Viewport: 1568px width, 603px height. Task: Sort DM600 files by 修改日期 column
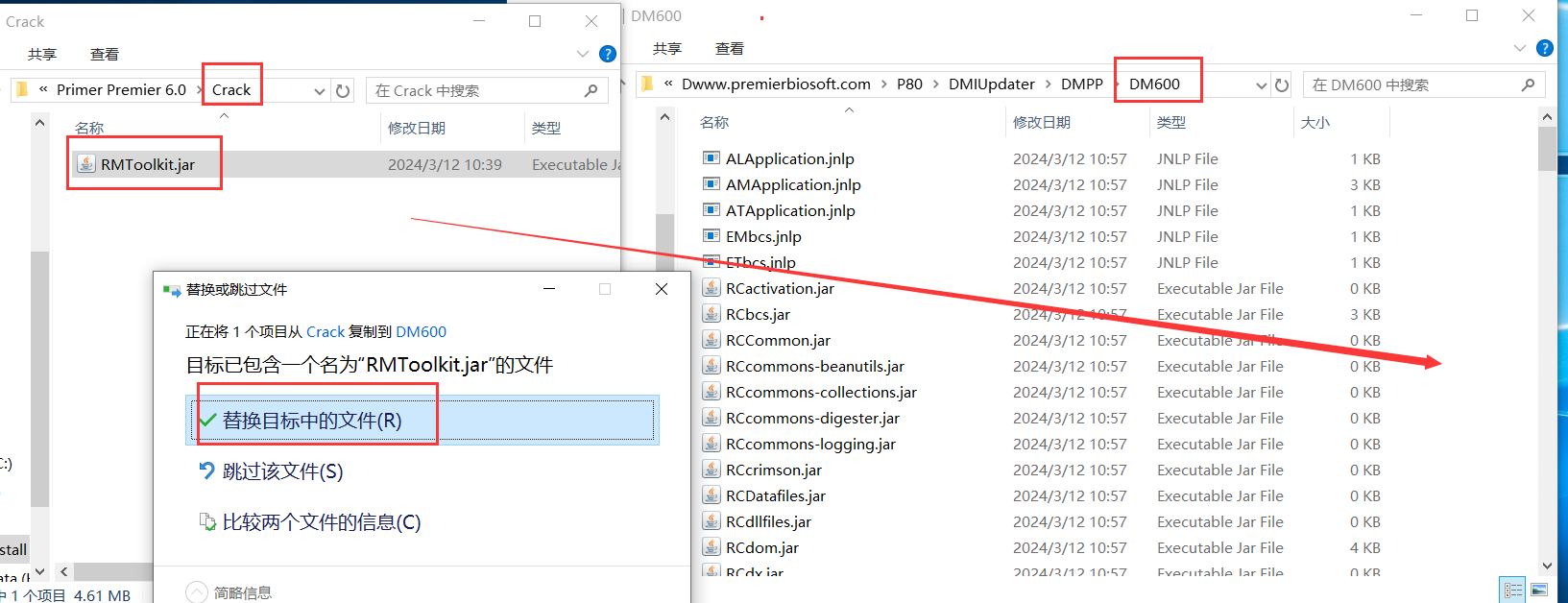click(x=1042, y=123)
